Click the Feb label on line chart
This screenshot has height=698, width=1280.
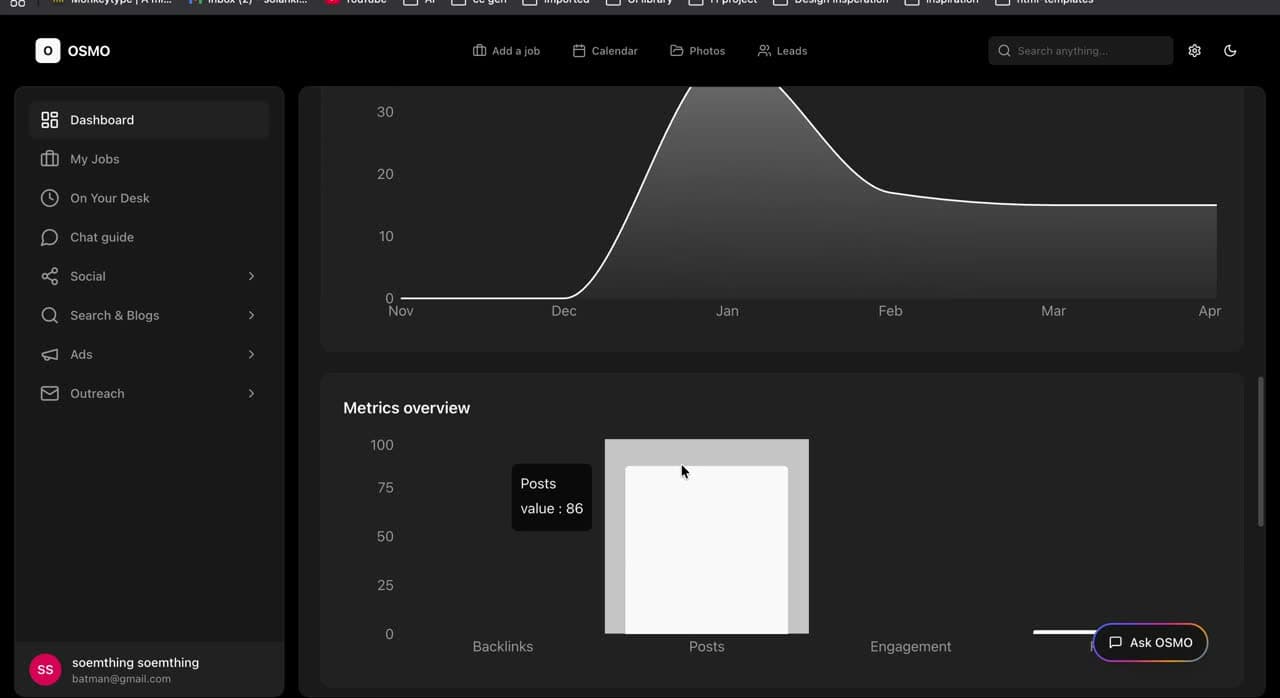pos(890,311)
